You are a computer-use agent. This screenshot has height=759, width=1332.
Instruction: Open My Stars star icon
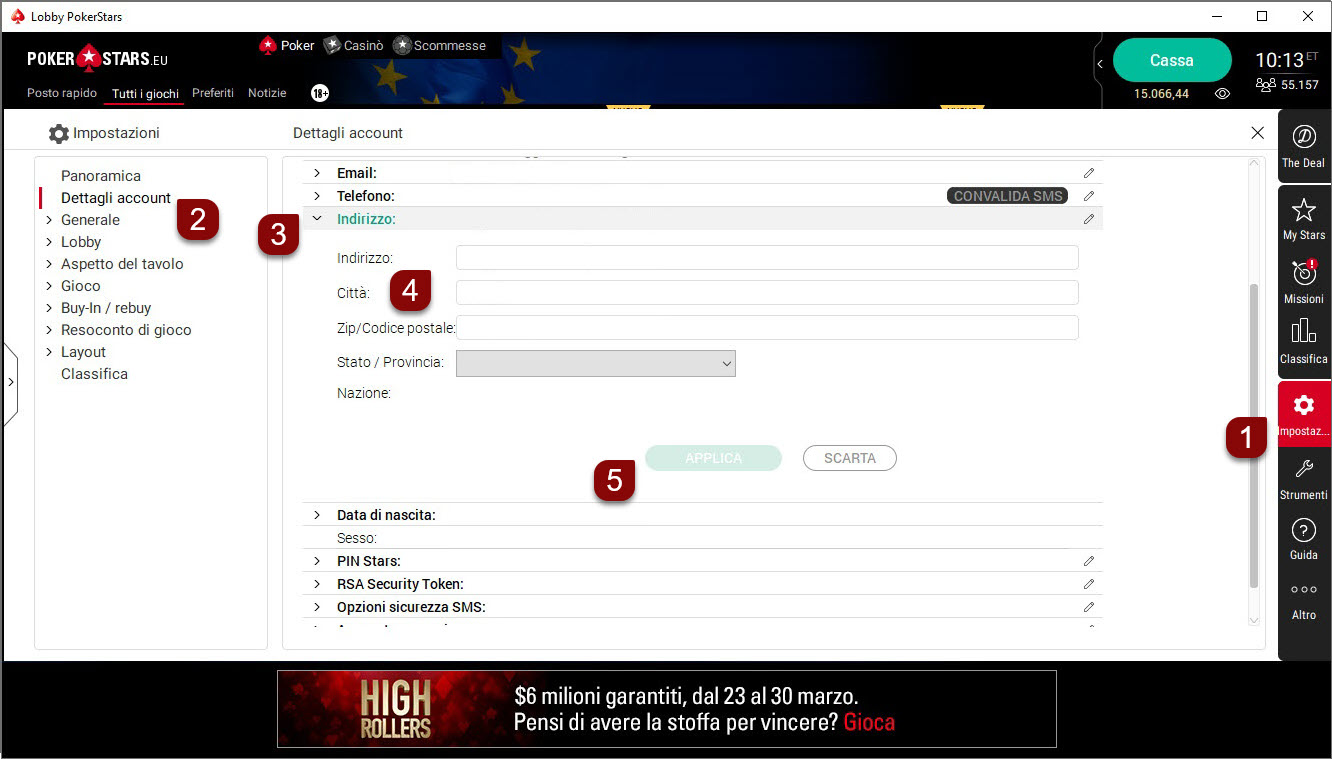point(1303,210)
